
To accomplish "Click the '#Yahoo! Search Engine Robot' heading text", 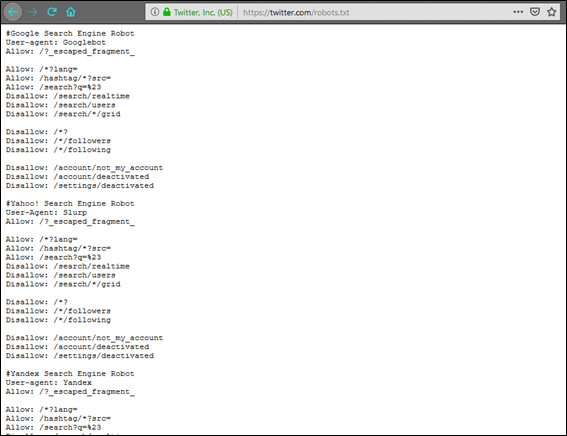I will [x=70, y=204].
